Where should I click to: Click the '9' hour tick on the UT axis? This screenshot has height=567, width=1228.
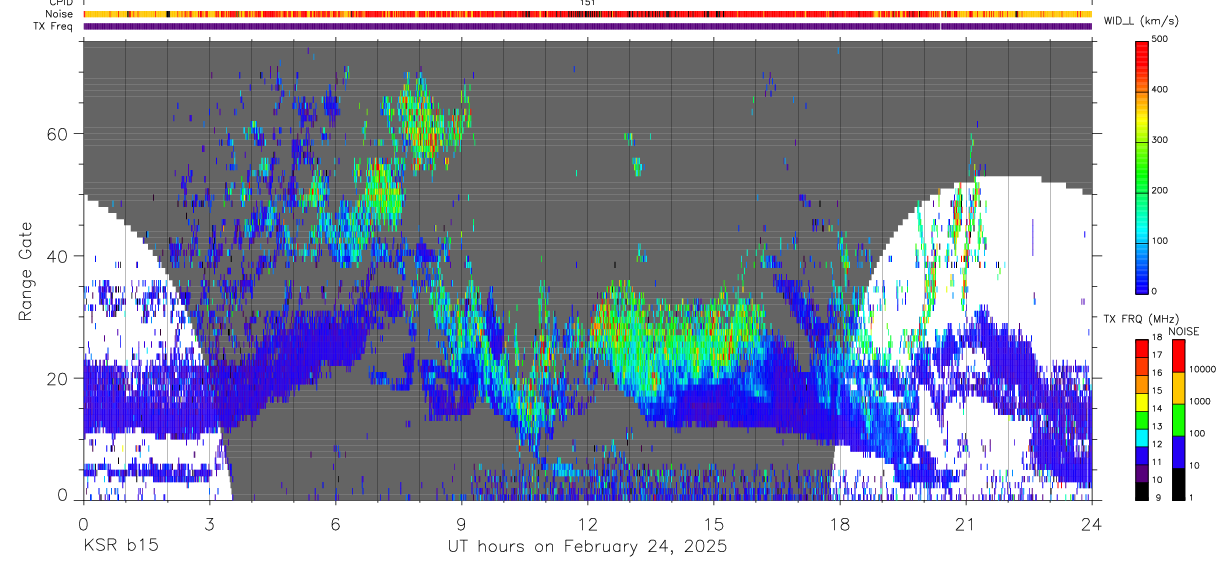tap(461, 523)
